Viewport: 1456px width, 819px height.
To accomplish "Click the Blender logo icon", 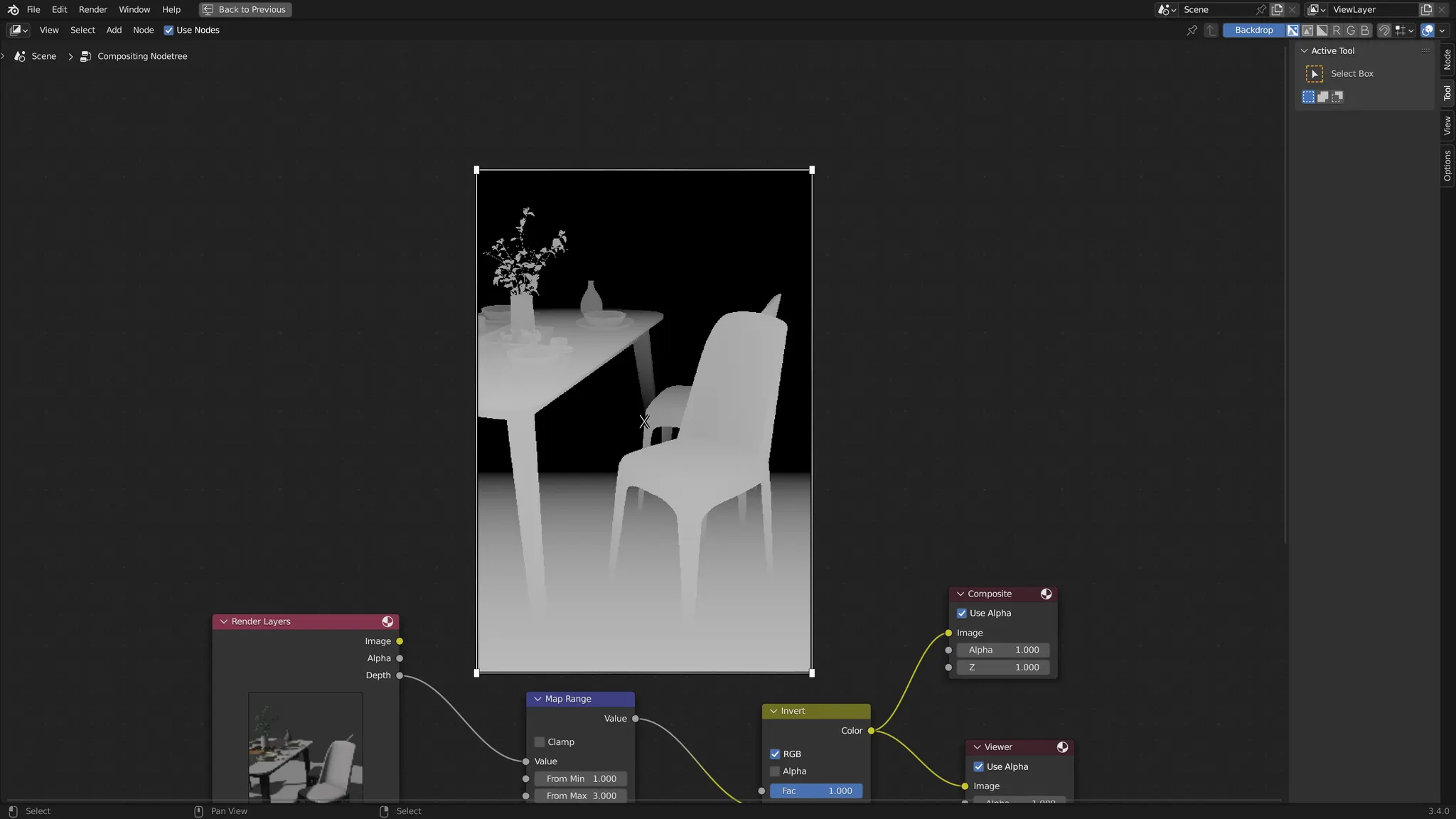I will point(13,9).
